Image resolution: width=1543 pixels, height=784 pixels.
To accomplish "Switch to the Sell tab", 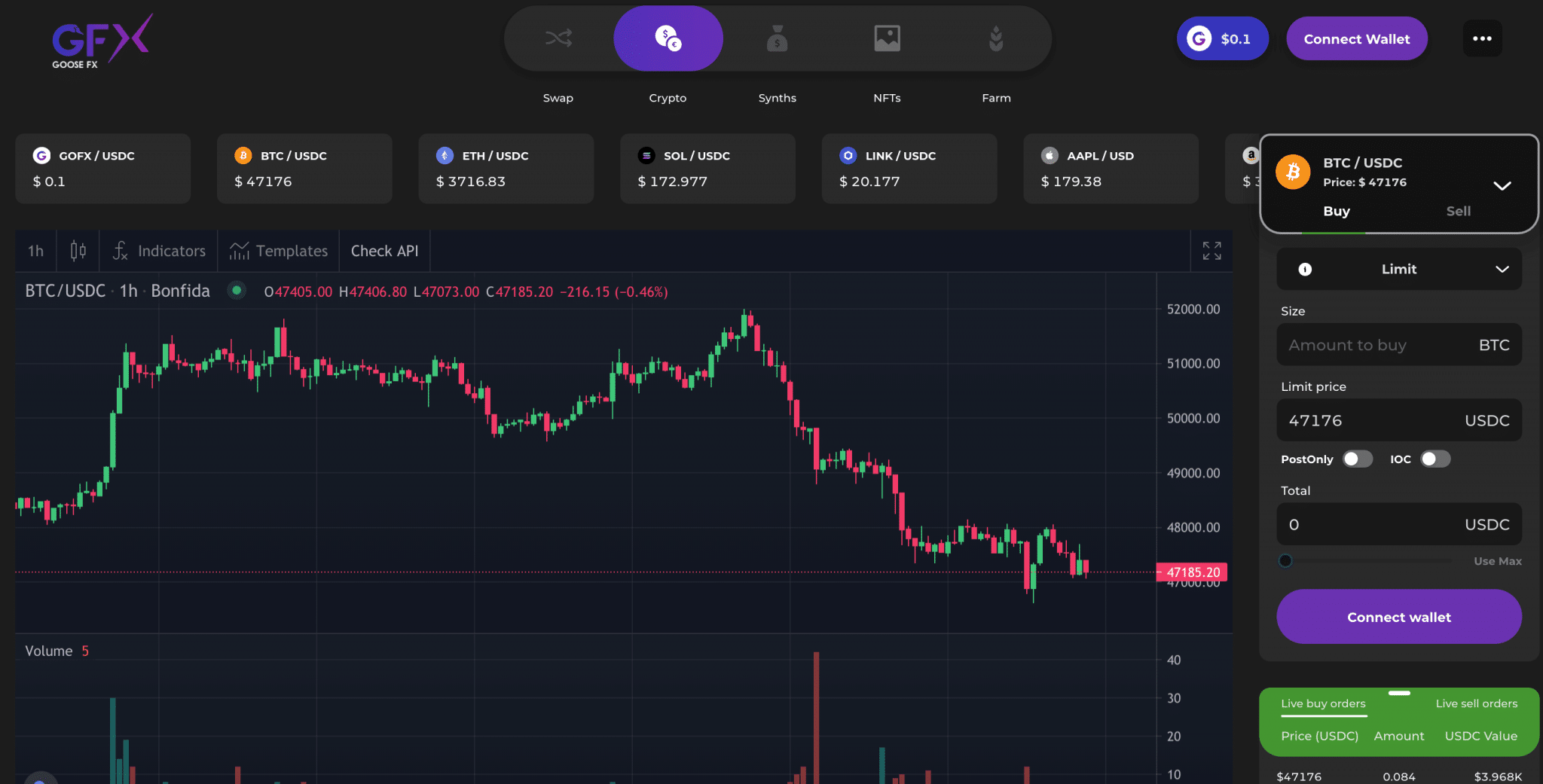I will (1458, 211).
